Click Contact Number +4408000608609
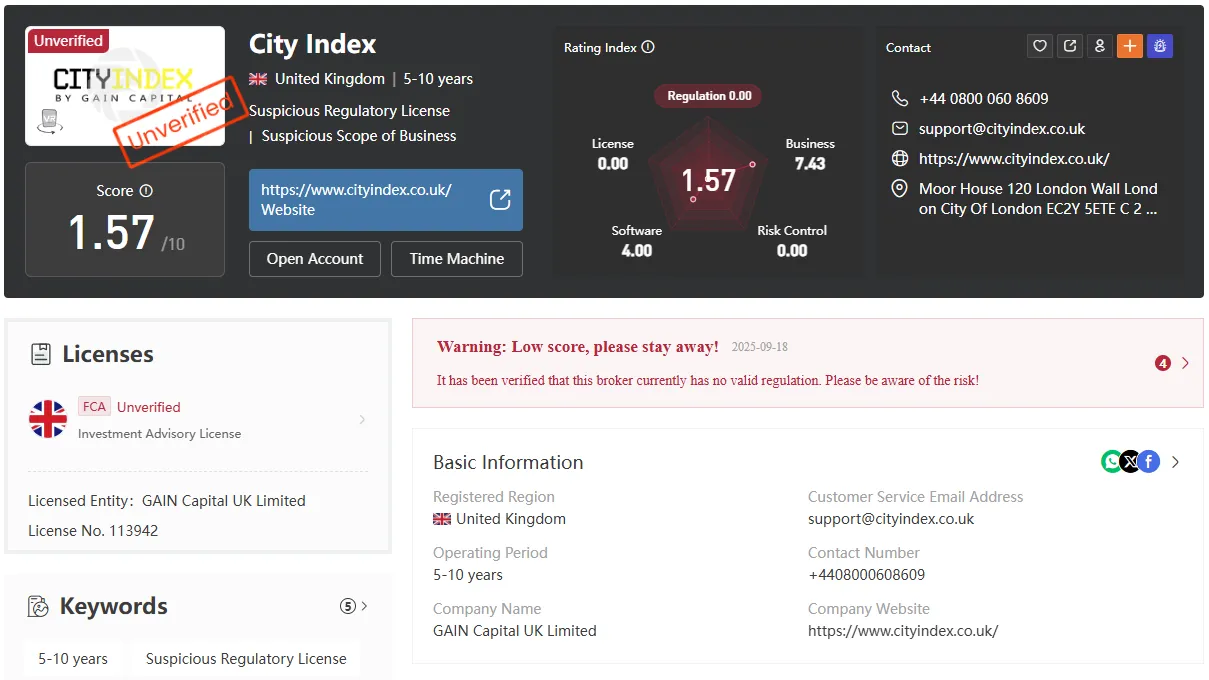 coord(866,574)
